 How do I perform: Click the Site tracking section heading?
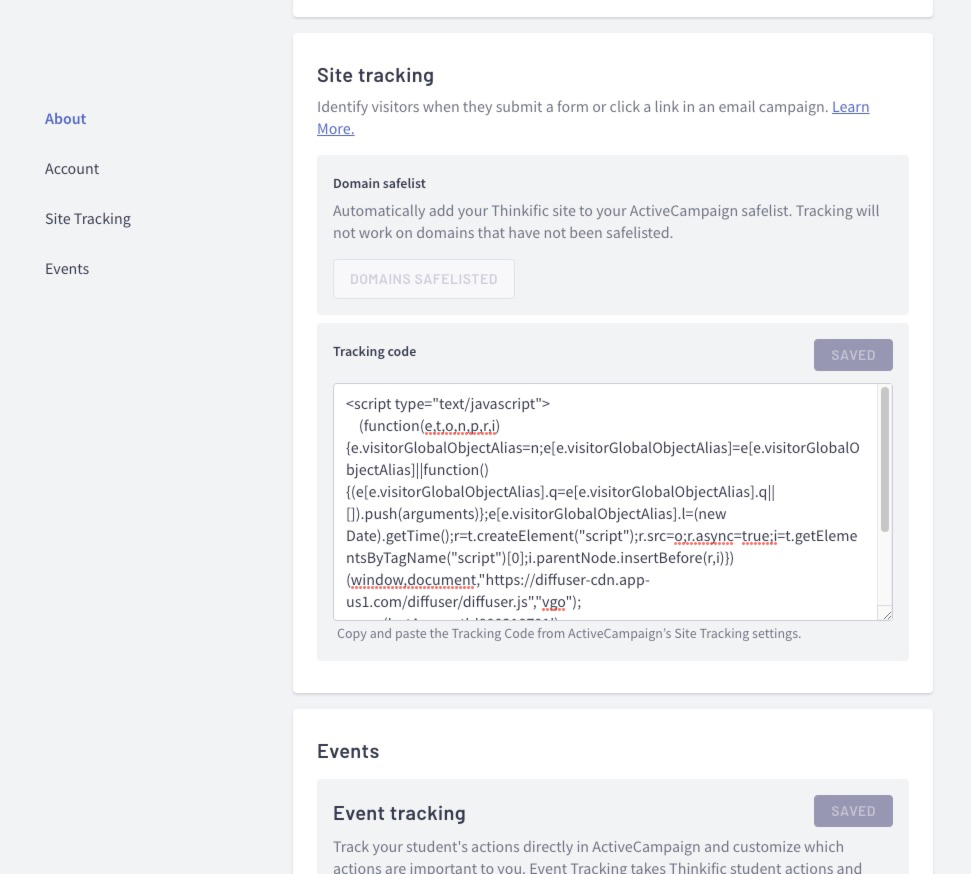click(x=375, y=75)
